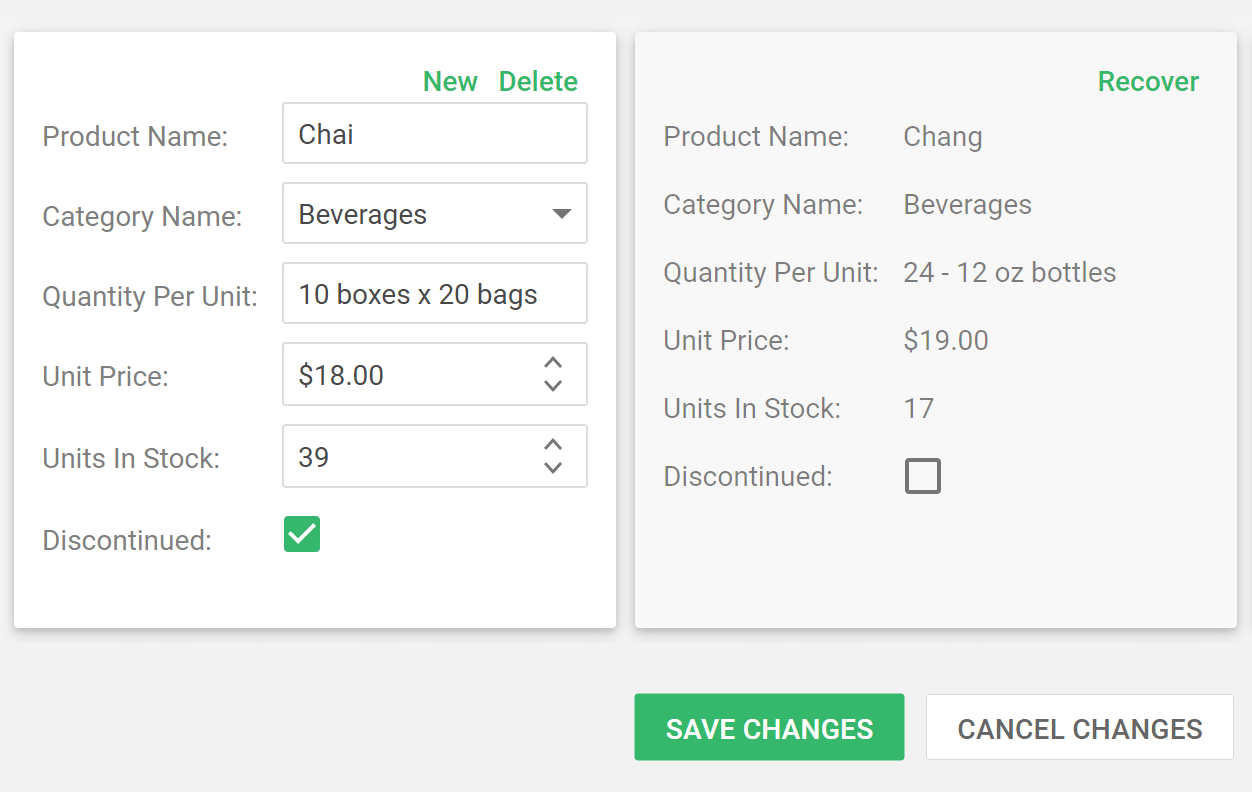Viewport: 1252px width, 792px height.
Task: Uncheck the Discontinued checkbox for Chai
Action: pyautogui.click(x=302, y=535)
